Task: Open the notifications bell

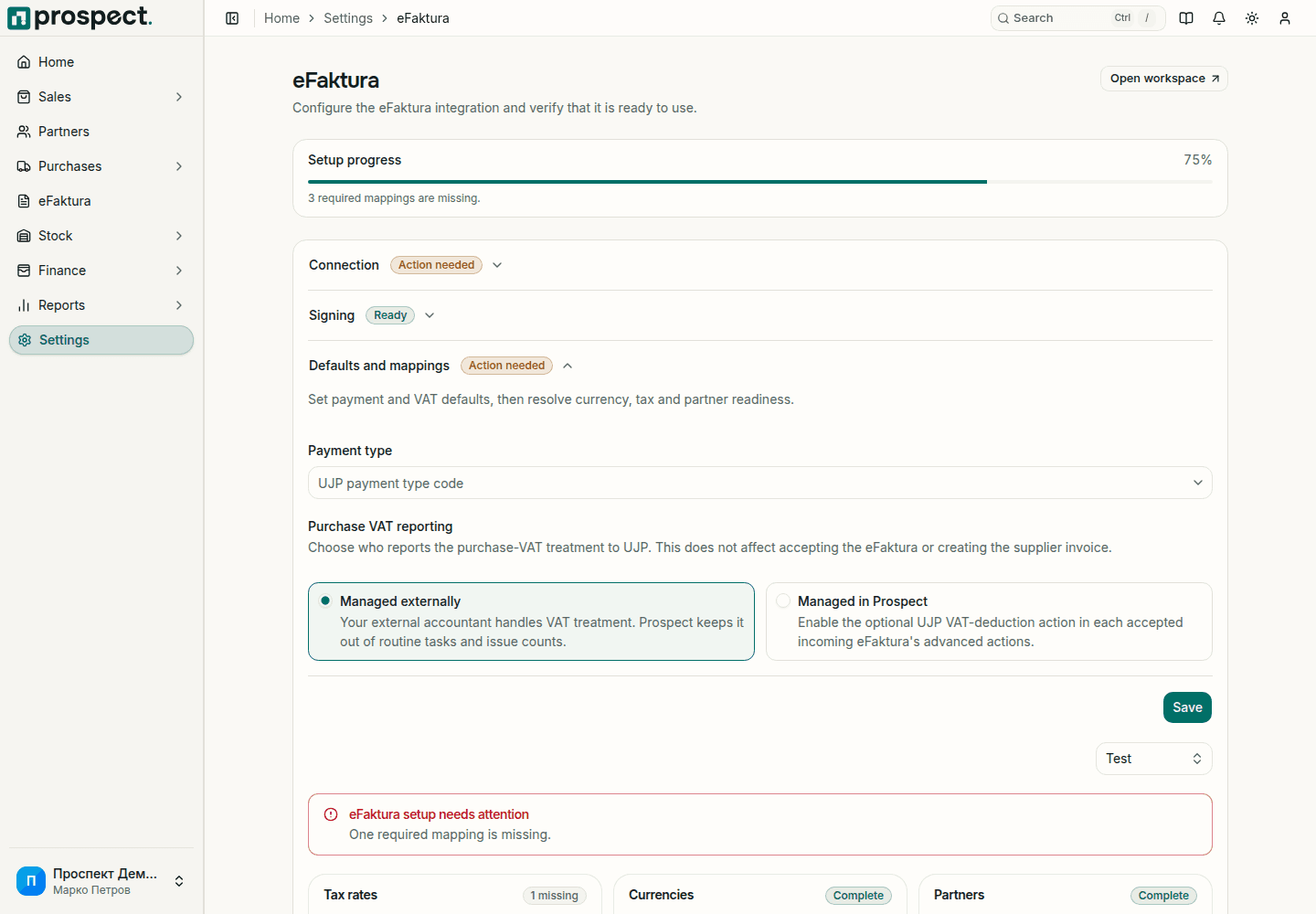Action: click(x=1219, y=18)
